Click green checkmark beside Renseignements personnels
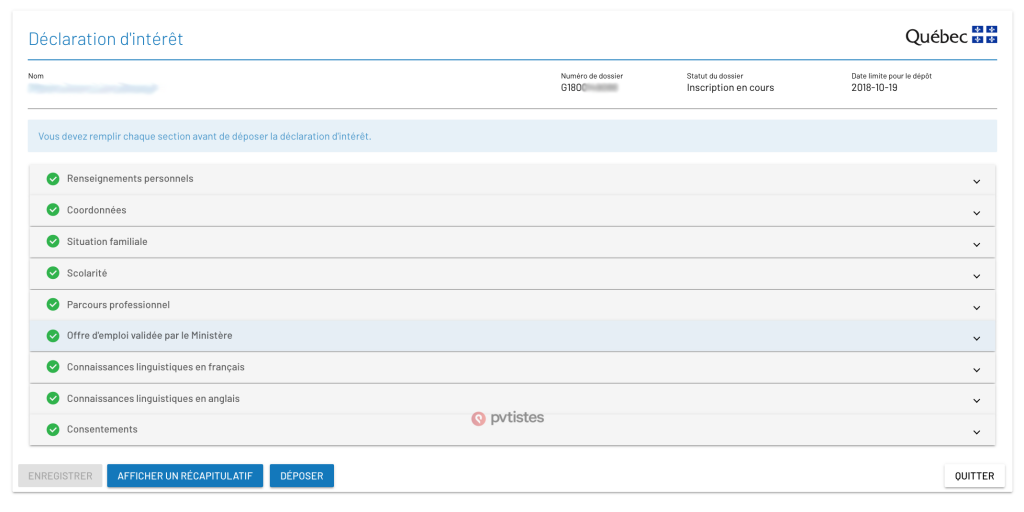This screenshot has height=512, width=1024. pyautogui.click(x=53, y=179)
